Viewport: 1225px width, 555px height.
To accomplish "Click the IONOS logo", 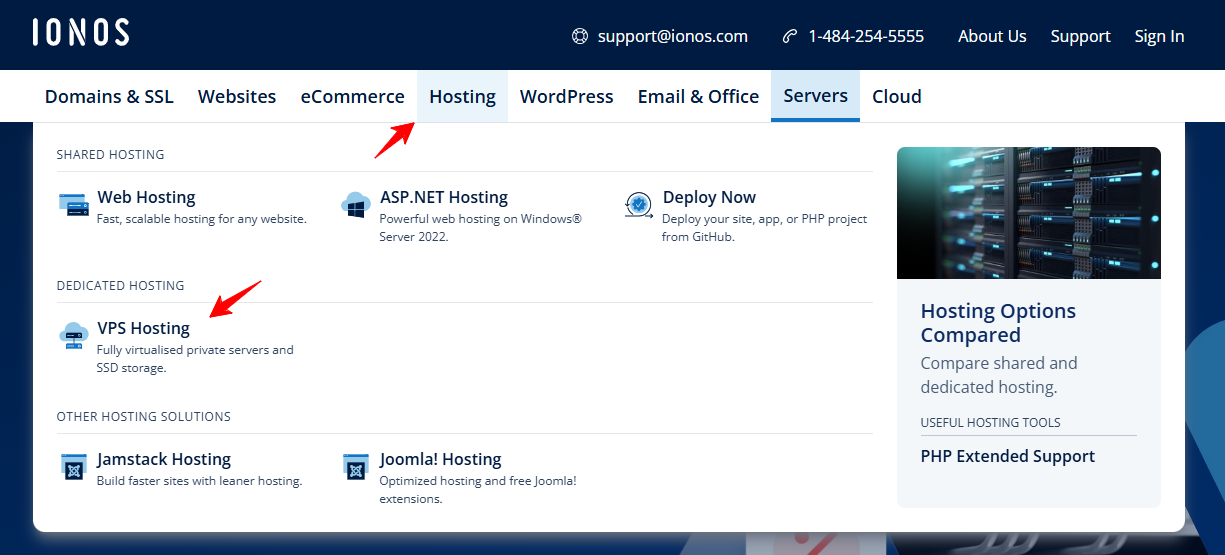I will coord(80,32).
